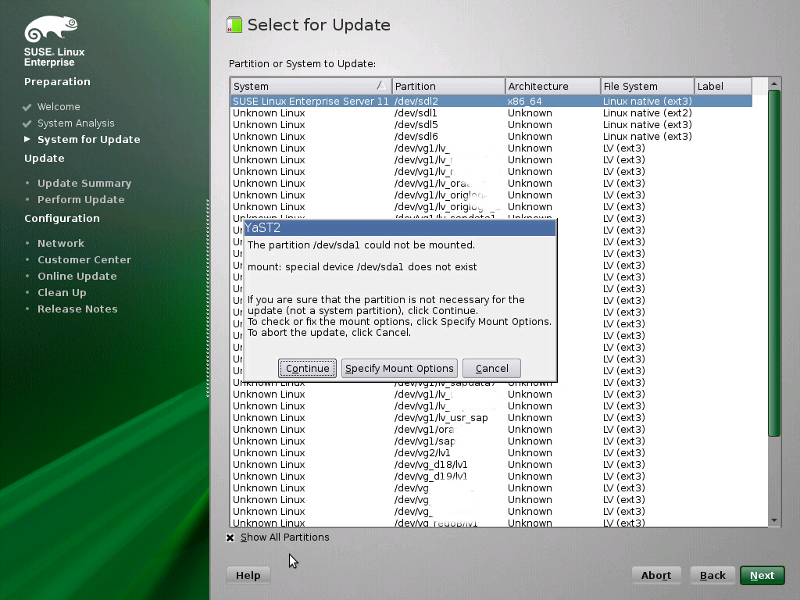Toggle the Show All Partitions checkbox
The height and width of the screenshot is (600, 800).
pyautogui.click(x=231, y=537)
